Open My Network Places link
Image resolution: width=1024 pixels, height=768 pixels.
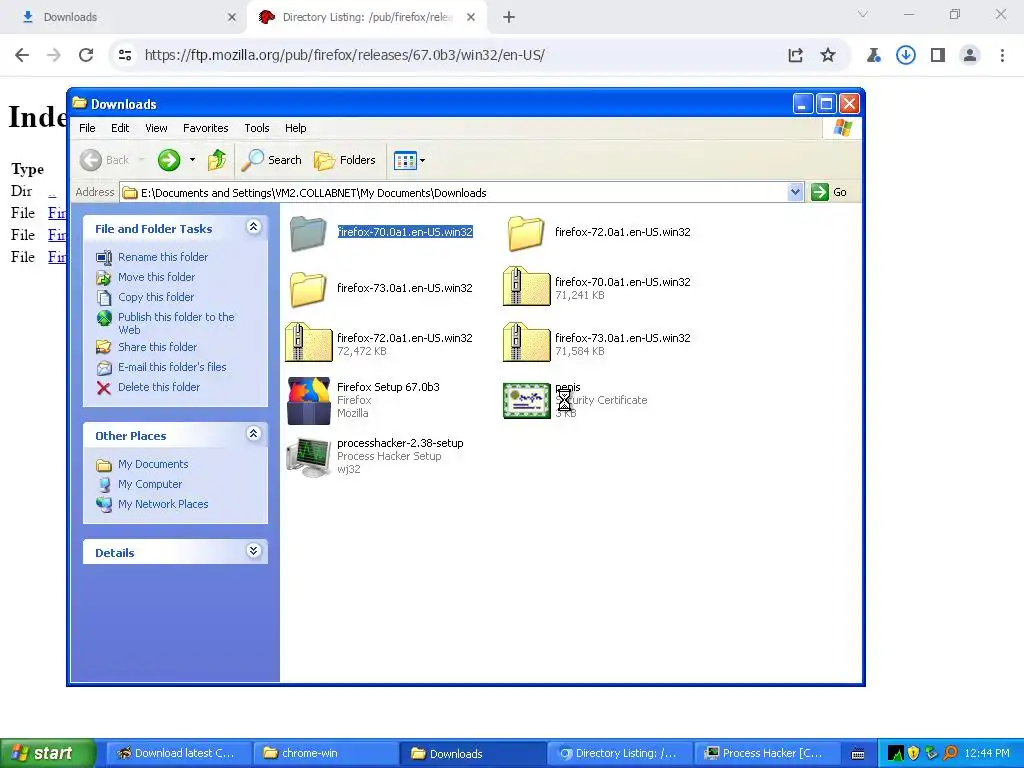pos(163,504)
